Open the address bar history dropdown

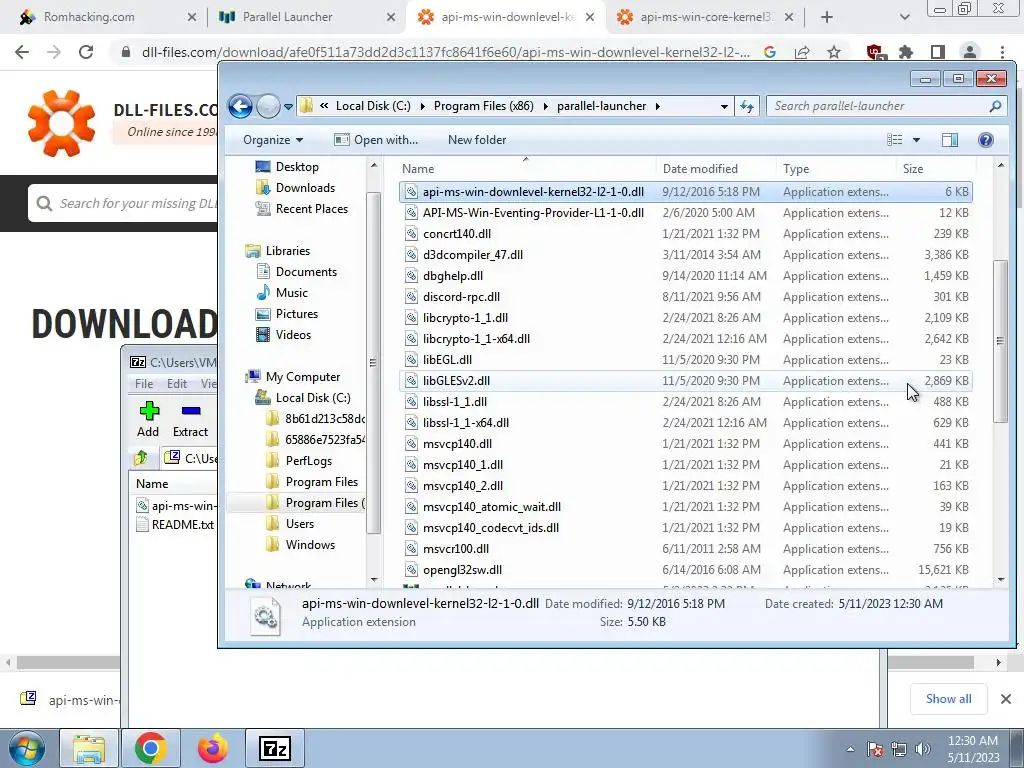(724, 106)
